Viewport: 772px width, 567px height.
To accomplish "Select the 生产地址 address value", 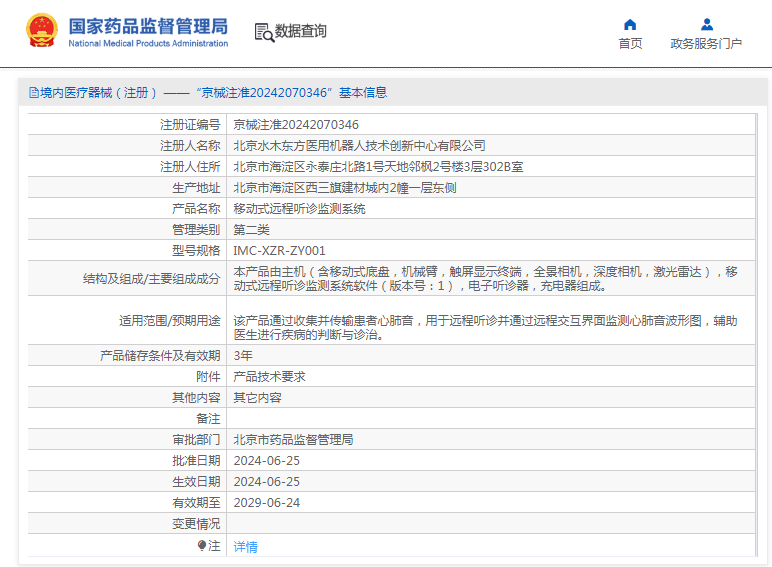I will coord(345,188).
